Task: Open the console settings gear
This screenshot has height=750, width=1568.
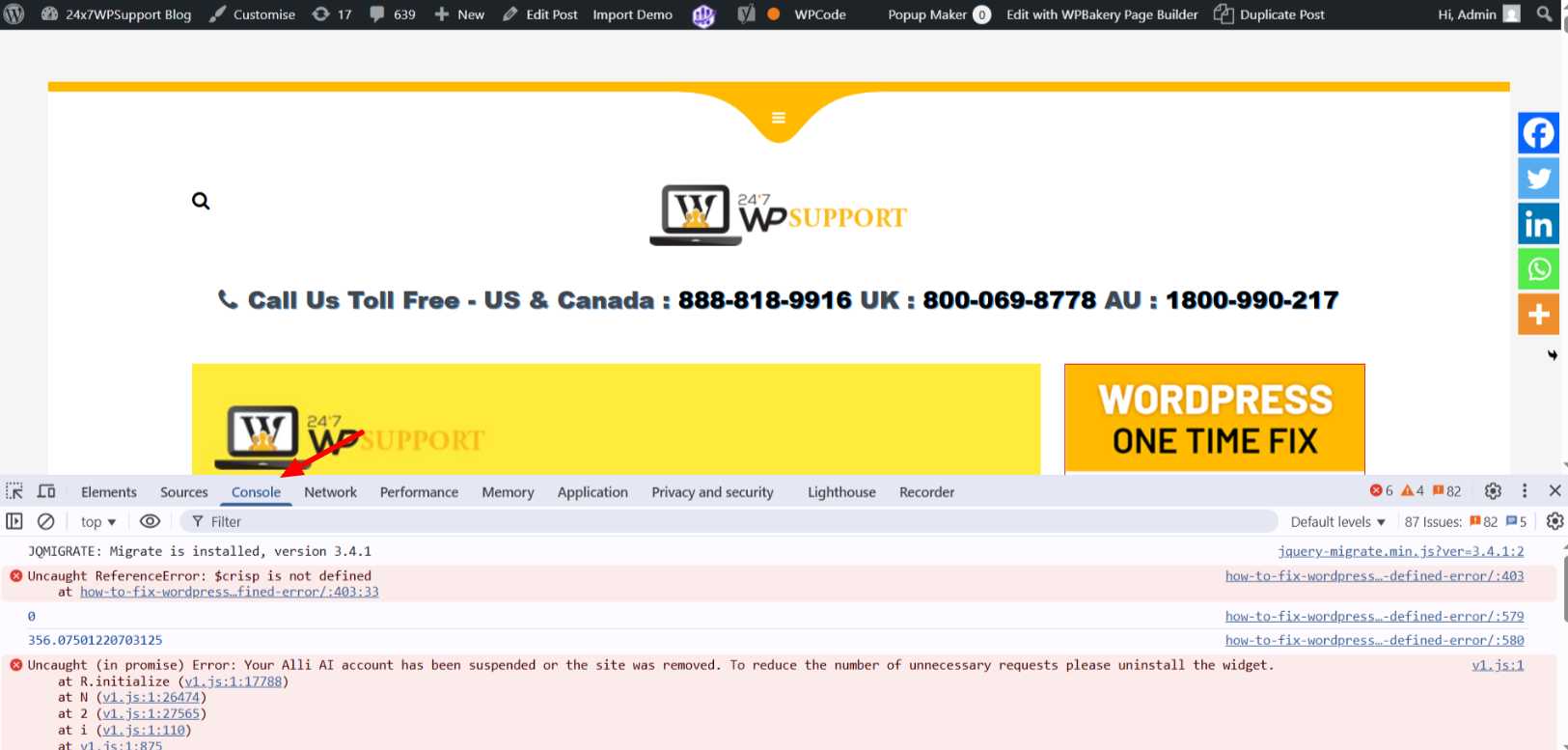Action: 1554,521
